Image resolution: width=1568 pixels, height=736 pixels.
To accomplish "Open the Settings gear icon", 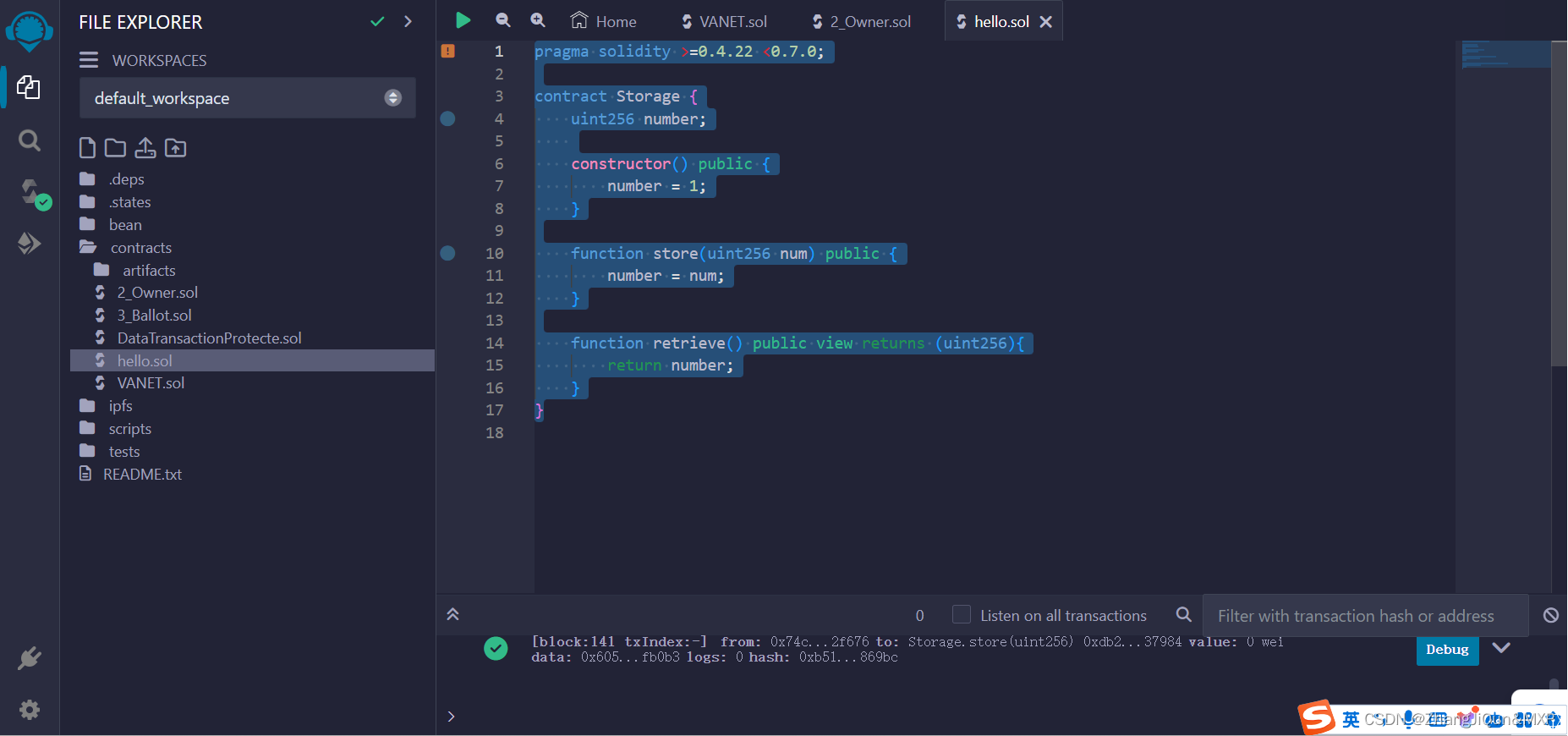I will coord(30,709).
